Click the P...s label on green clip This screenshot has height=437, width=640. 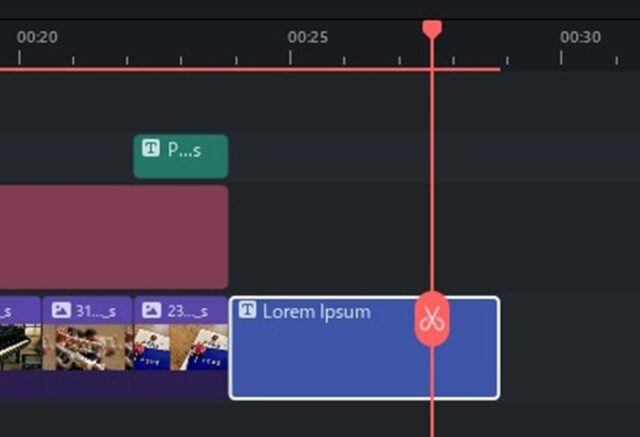click(184, 150)
